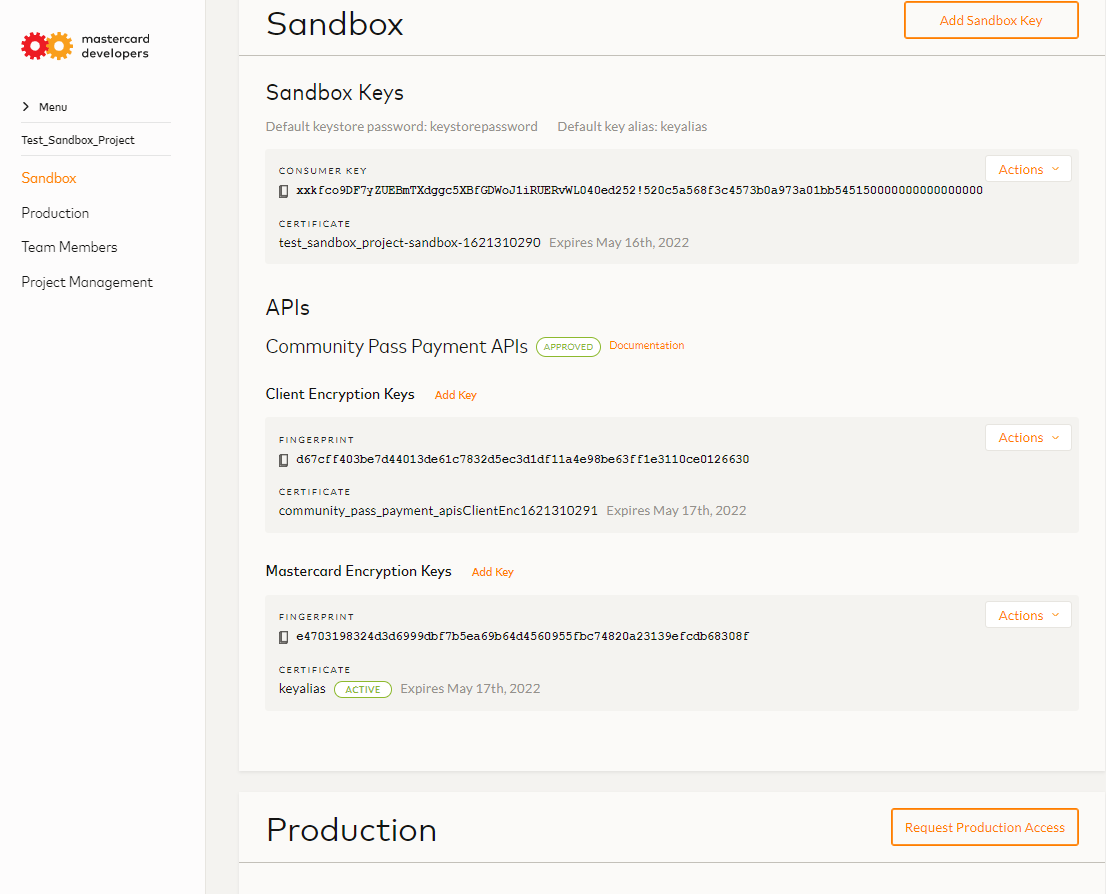The width and height of the screenshot is (1106, 894).
Task: Copy the consumer key via copy icon
Action: coord(284,191)
